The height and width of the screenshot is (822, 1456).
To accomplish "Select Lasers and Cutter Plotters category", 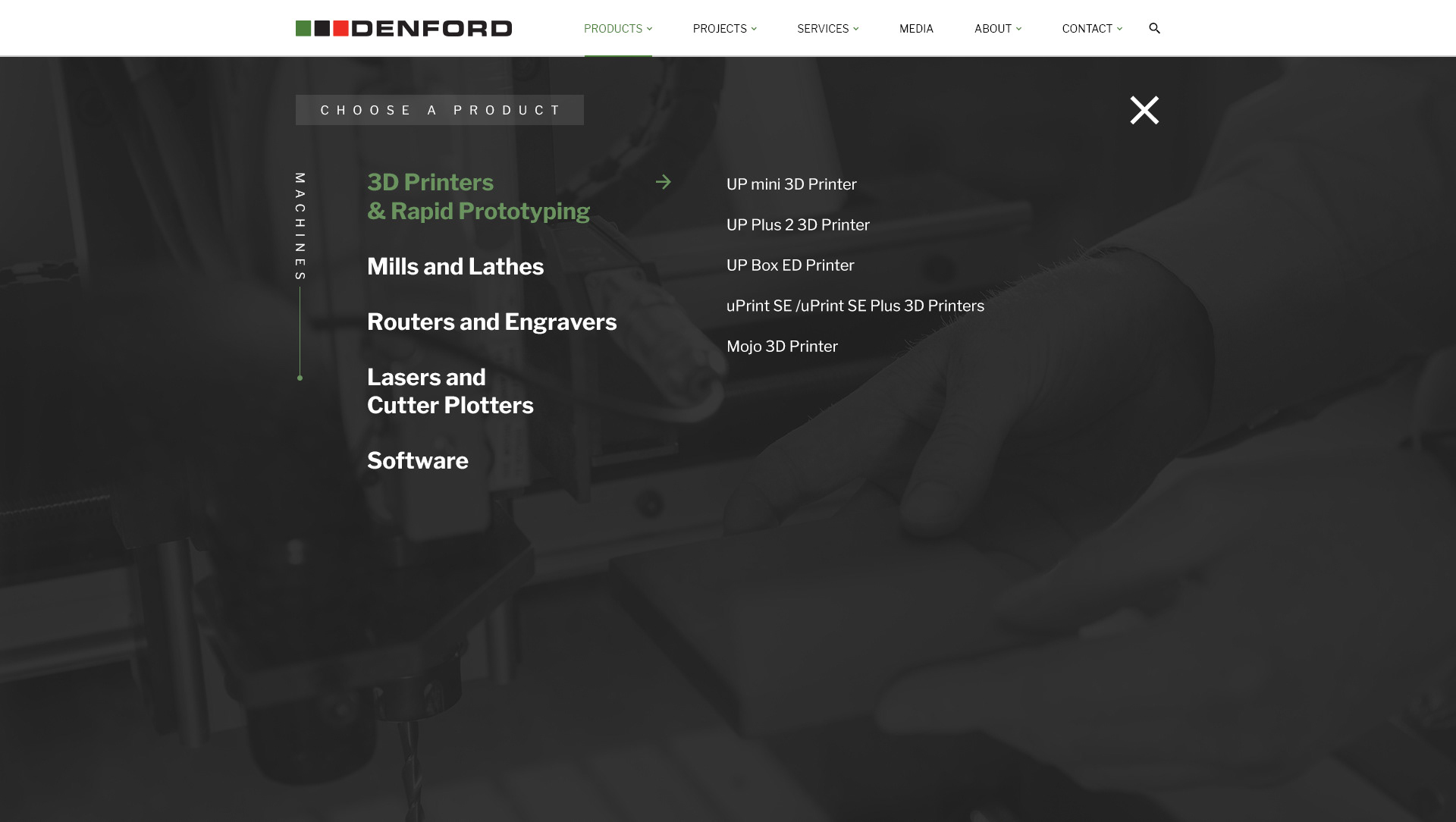I will point(450,391).
